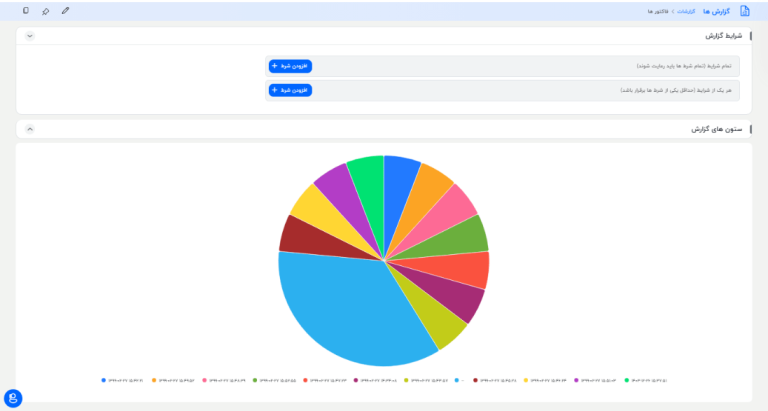Click افزودن شرط for all-conditions group
The height and width of the screenshot is (411, 768).
290,66
